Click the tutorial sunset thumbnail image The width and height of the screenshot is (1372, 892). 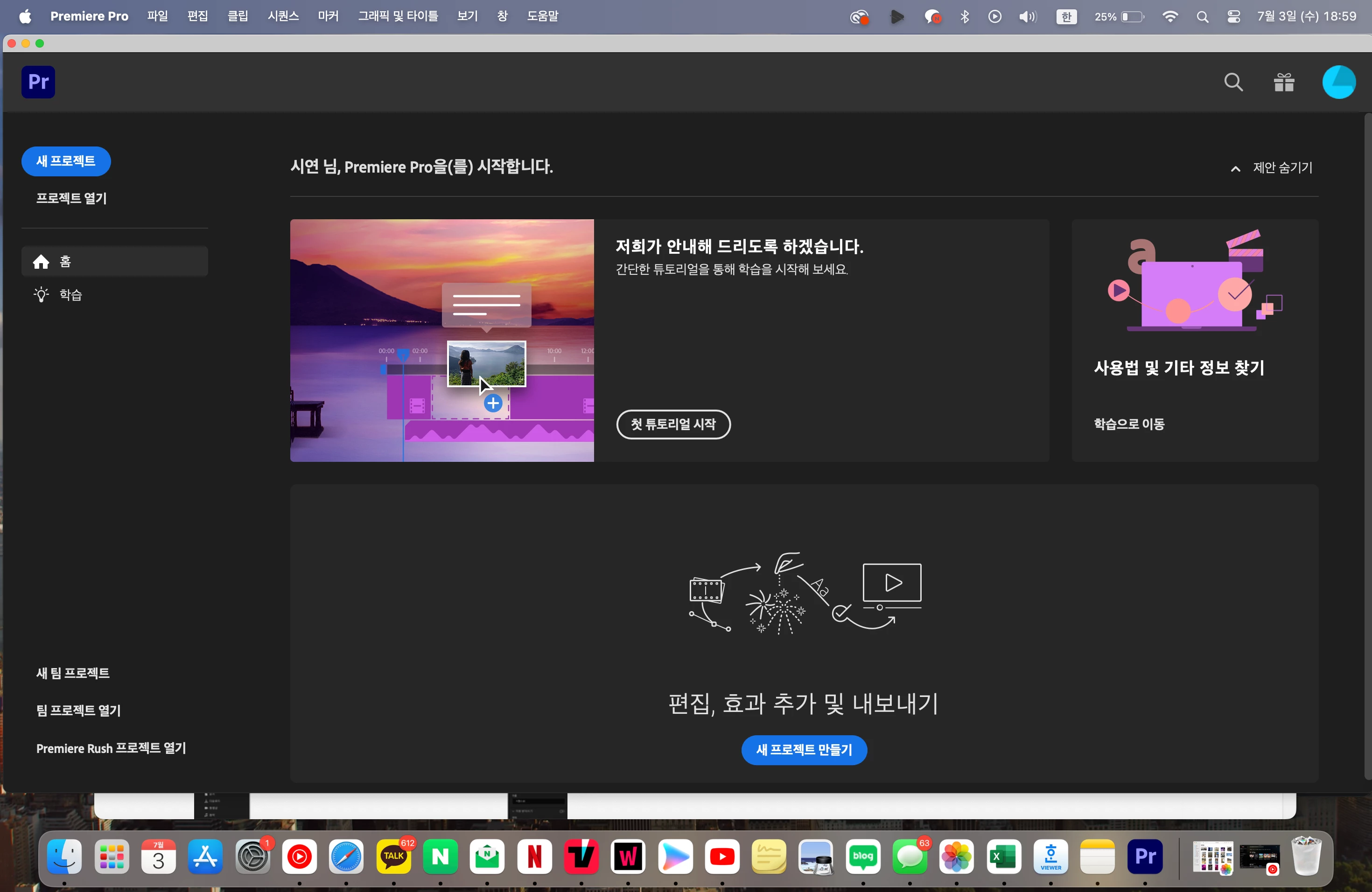click(441, 340)
